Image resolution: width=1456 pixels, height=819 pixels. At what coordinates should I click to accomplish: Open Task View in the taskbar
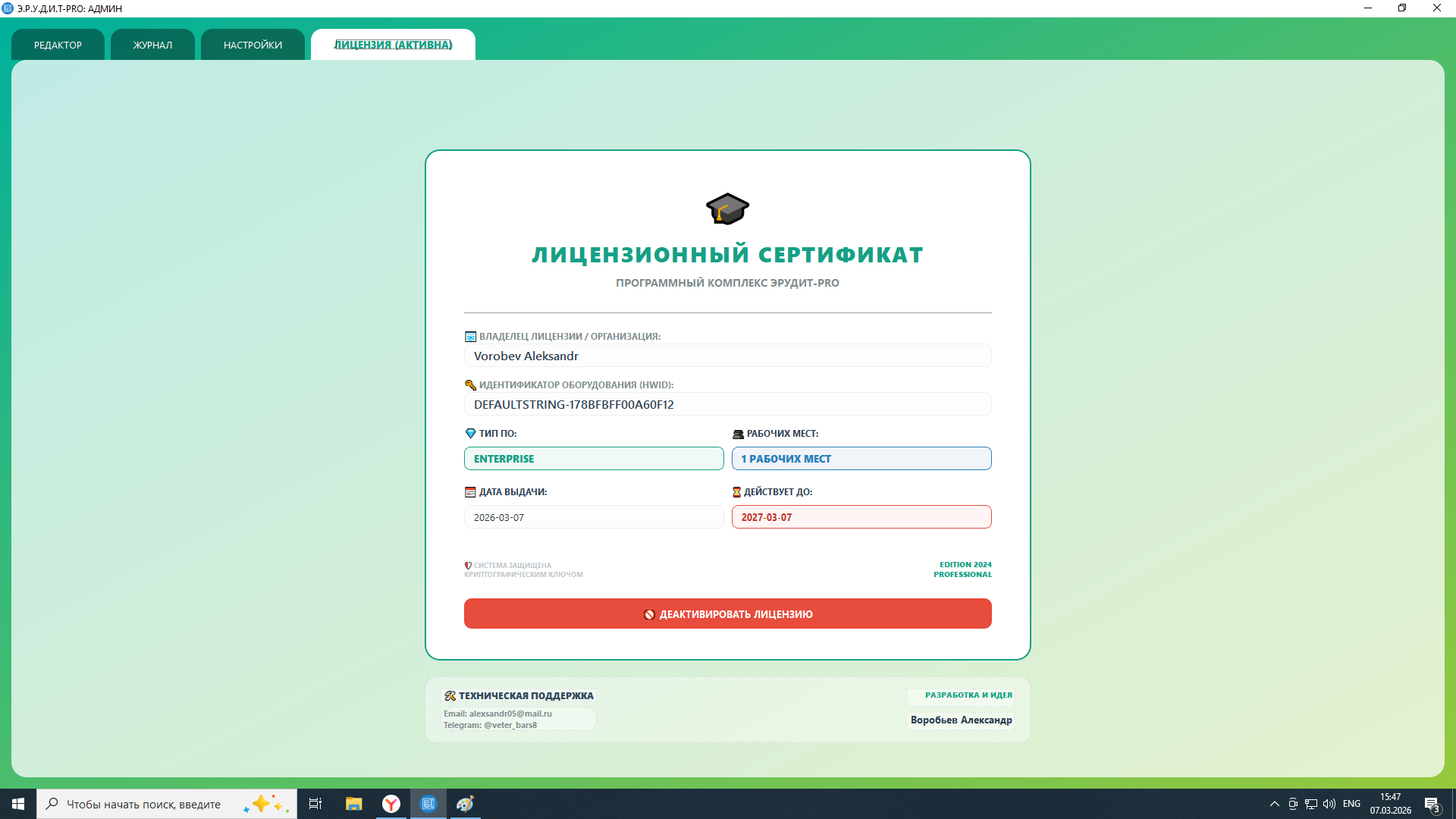(x=315, y=804)
